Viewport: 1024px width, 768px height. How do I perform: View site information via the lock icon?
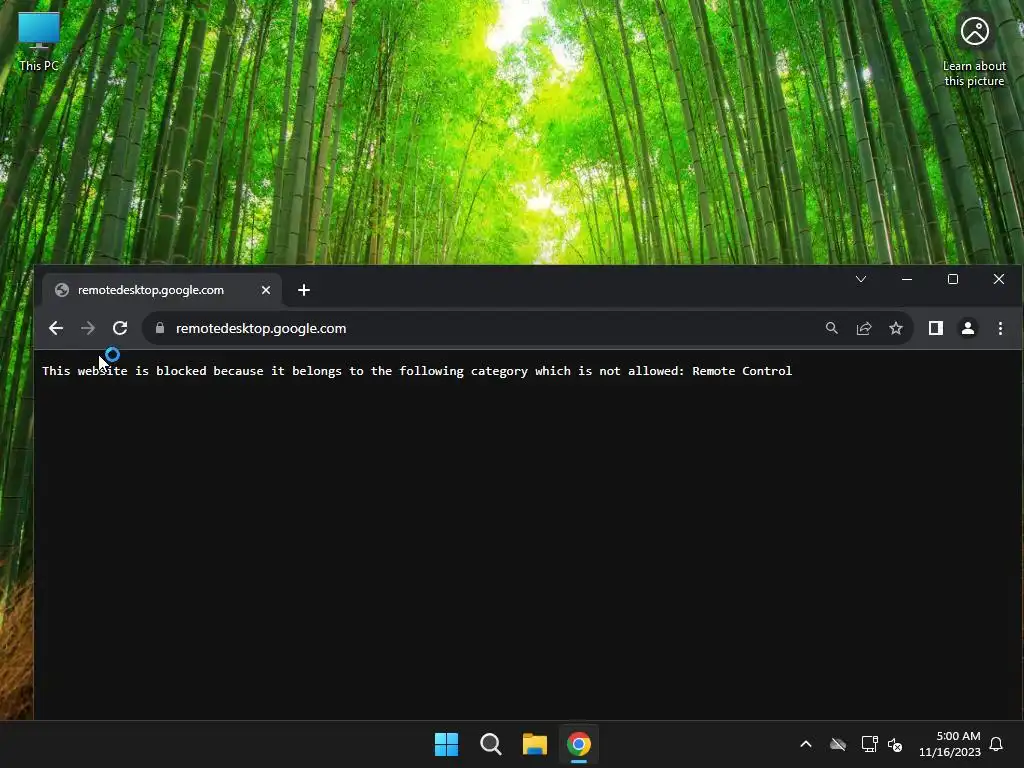click(x=160, y=328)
